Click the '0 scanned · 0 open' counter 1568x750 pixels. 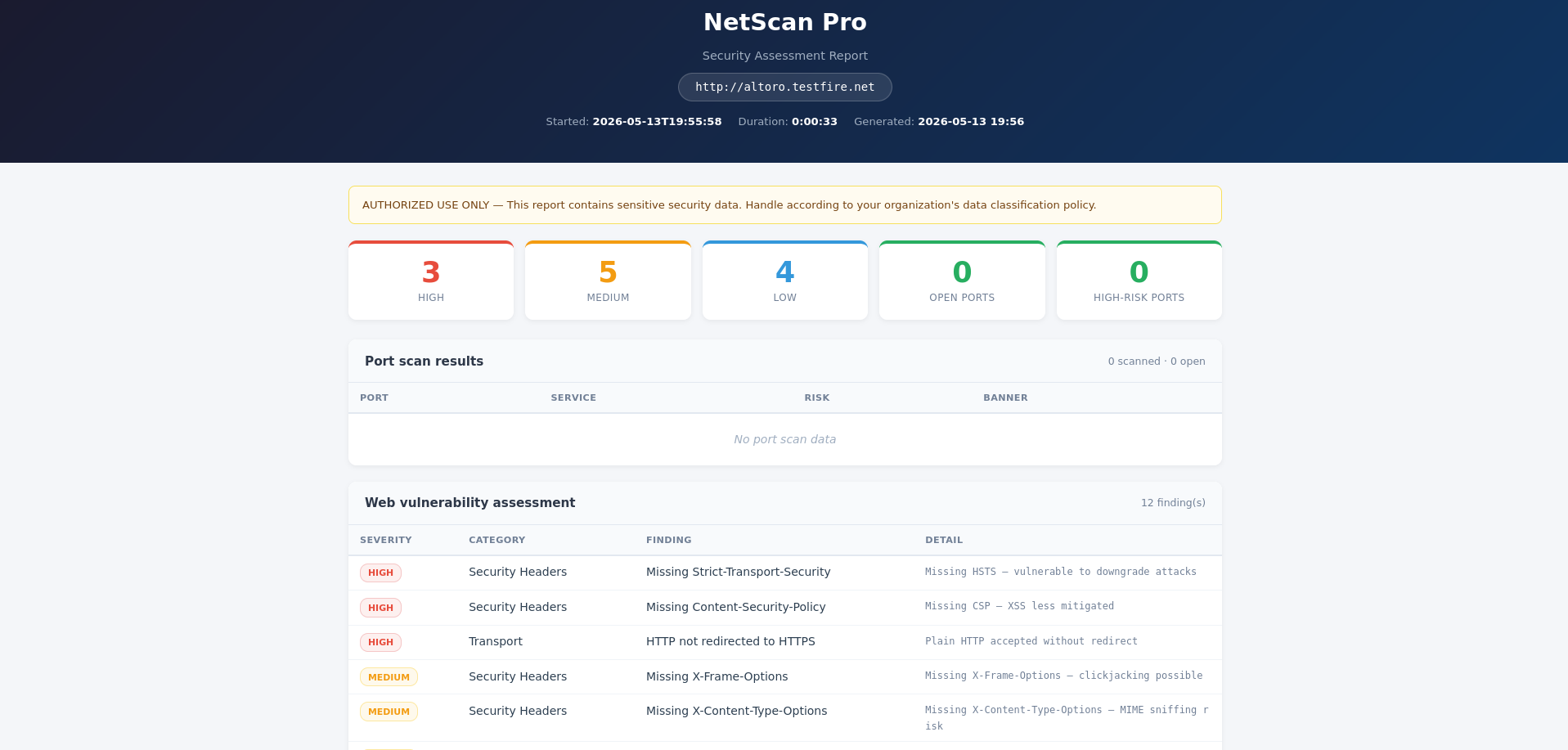click(1157, 362)
